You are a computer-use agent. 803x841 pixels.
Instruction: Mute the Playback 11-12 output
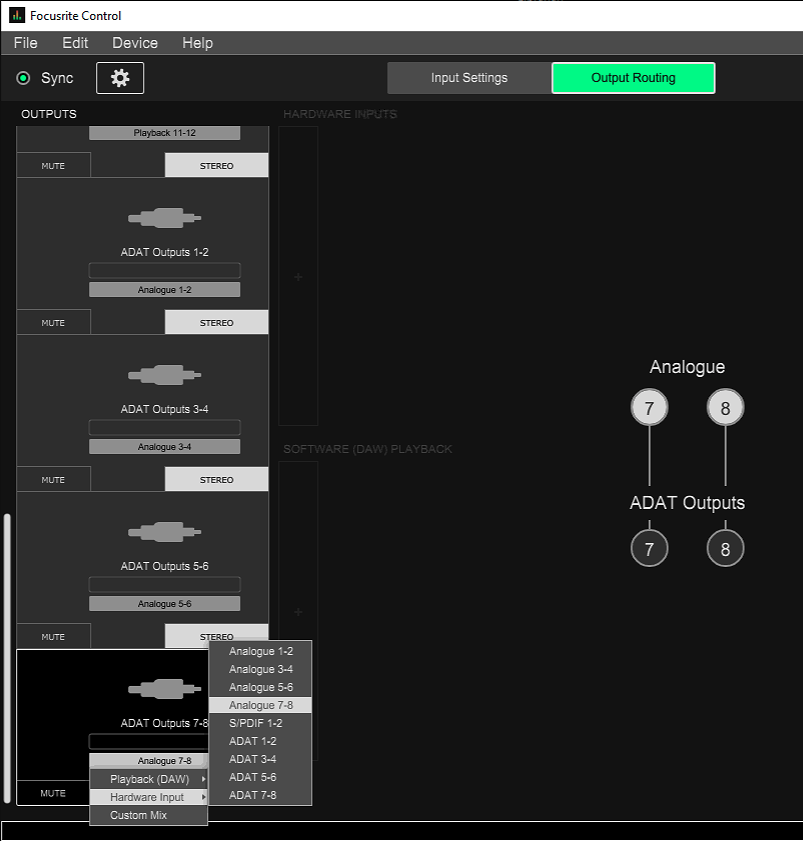coord(54,166)
